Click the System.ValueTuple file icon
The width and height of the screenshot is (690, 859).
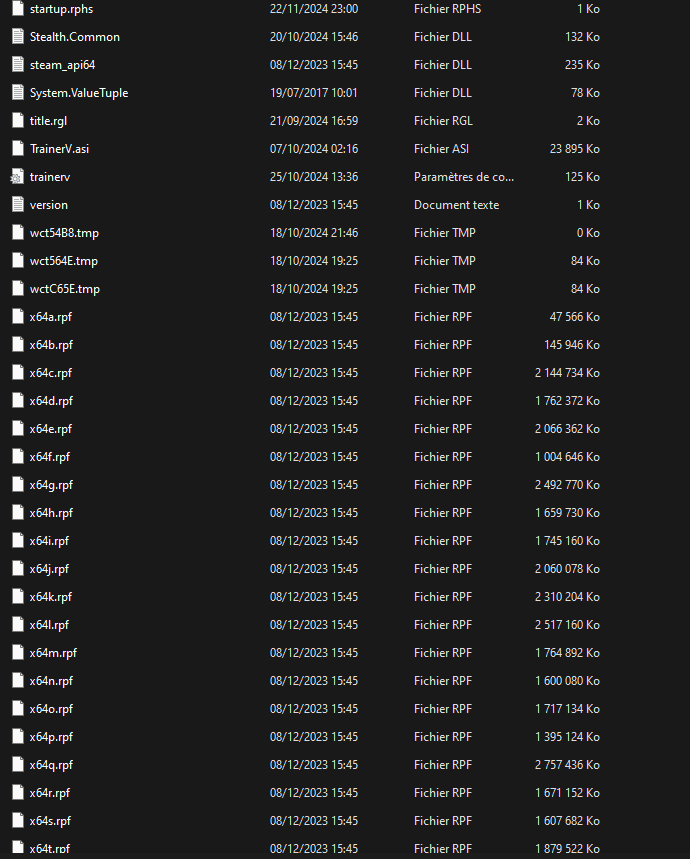click(17, 93)
